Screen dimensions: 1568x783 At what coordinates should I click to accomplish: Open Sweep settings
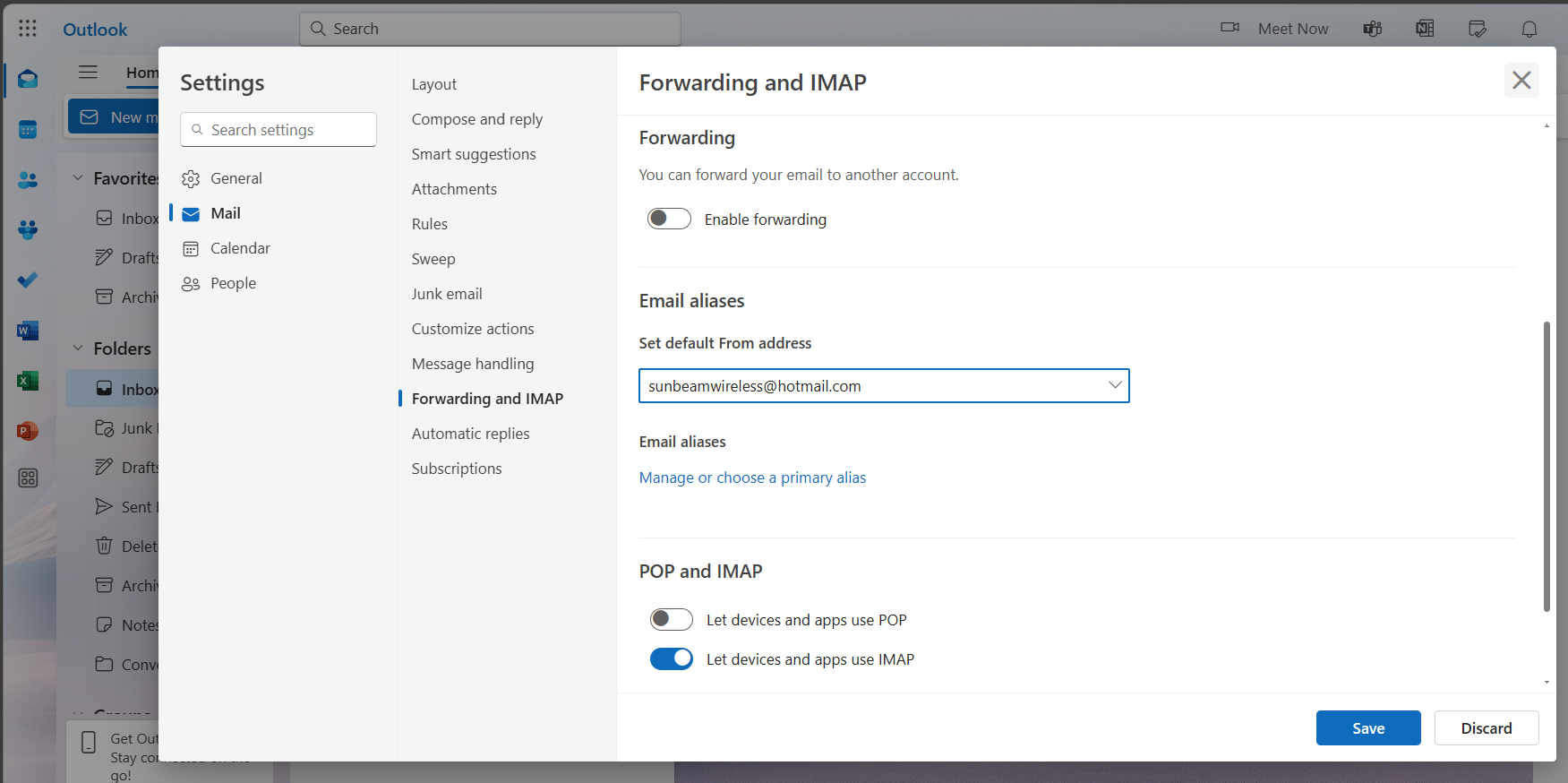(x=433, y=259)
